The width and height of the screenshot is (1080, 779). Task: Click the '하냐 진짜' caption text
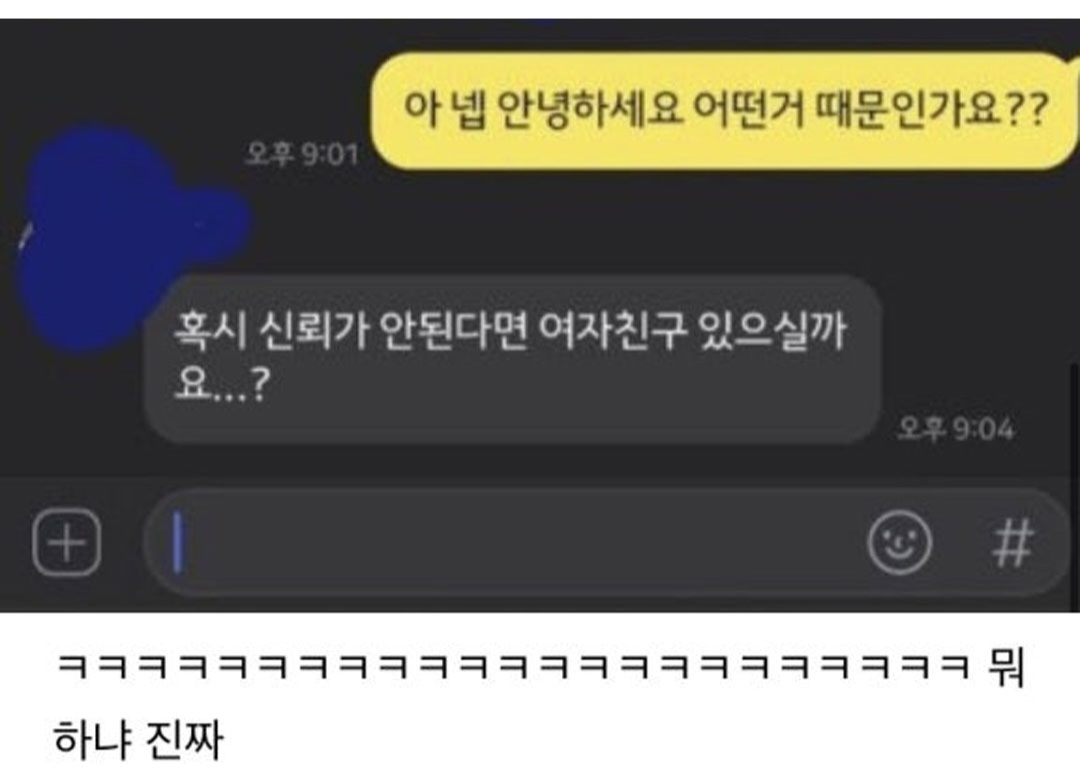[138, 739]
